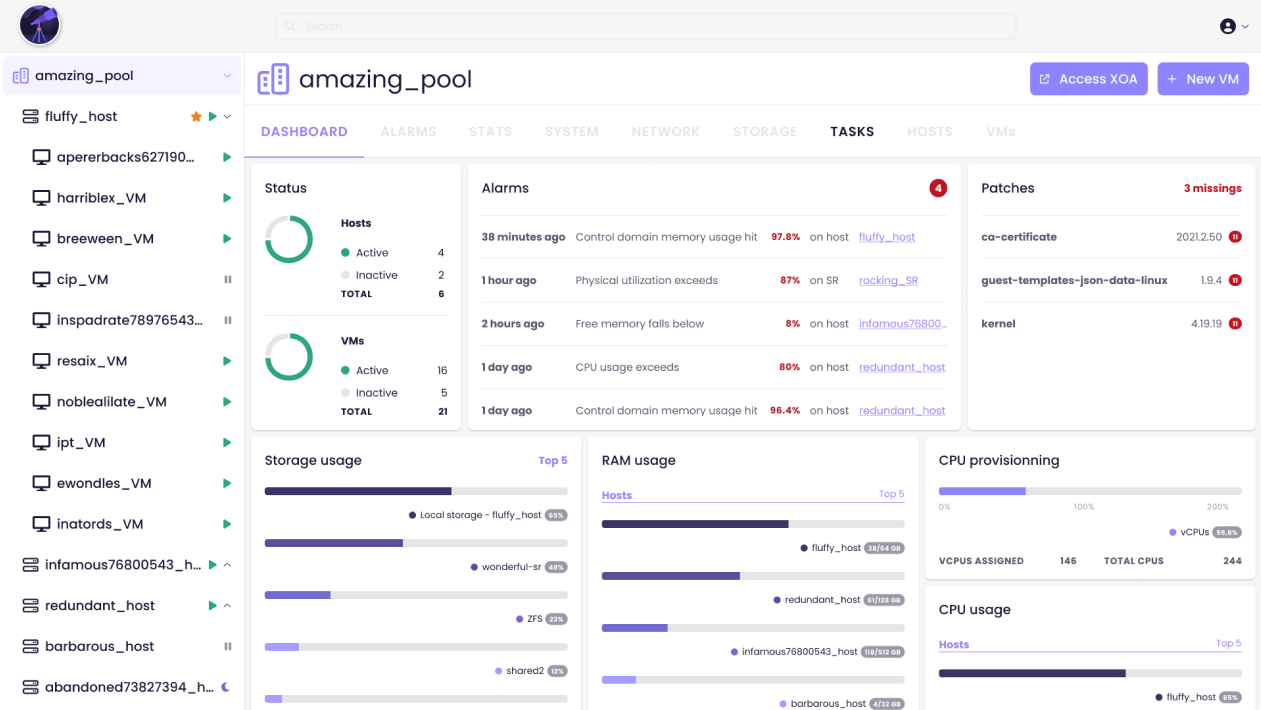Click the paused status icon on cip_VM
Viewport: 1261px width, 710px height.
(x=227, y=280)
